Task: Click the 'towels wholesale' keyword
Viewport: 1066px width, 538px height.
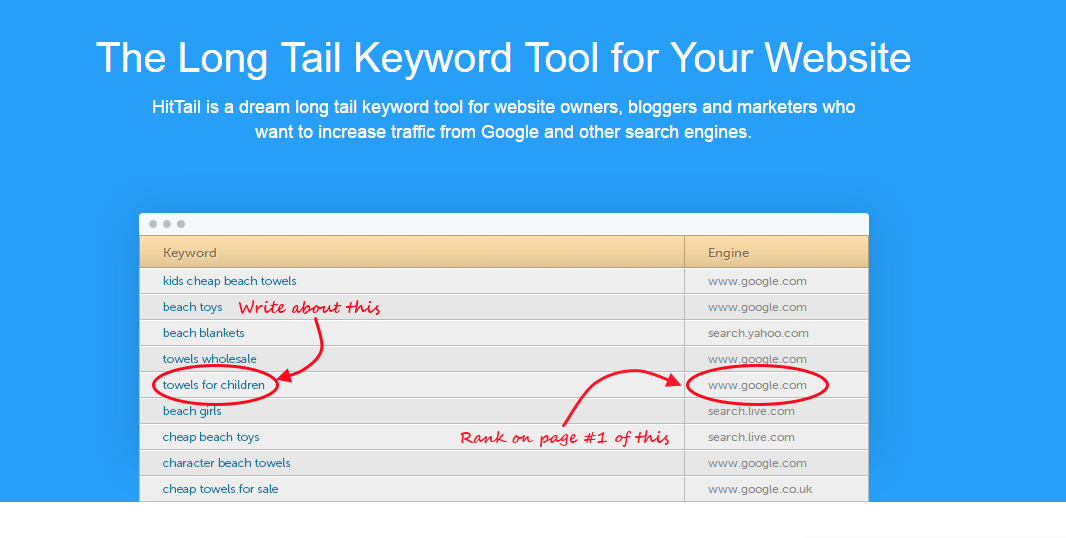Action: click(209, 358)
